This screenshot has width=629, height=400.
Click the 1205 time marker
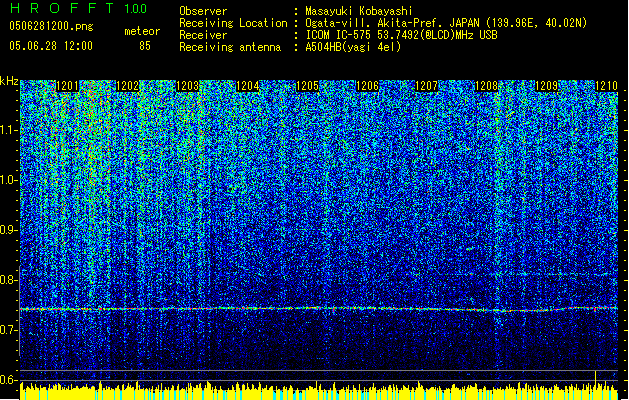click(x=307, y=86)
